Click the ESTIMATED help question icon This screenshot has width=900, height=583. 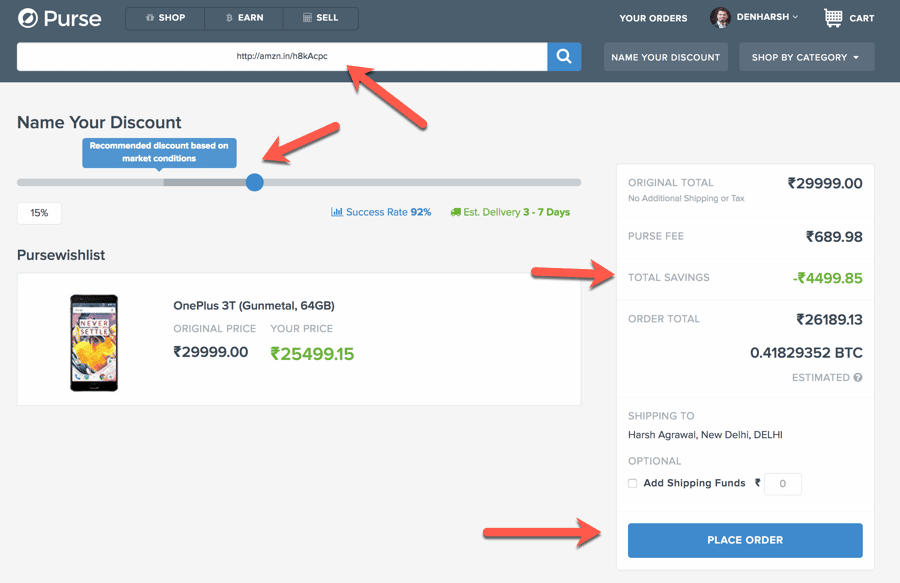858,378
